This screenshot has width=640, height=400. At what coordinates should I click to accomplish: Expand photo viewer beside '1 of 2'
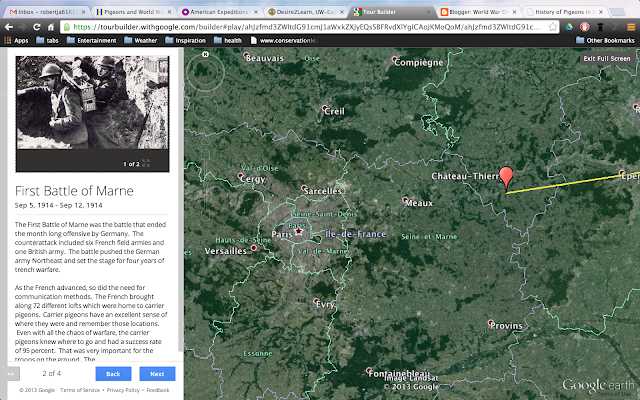click(146, 163)
